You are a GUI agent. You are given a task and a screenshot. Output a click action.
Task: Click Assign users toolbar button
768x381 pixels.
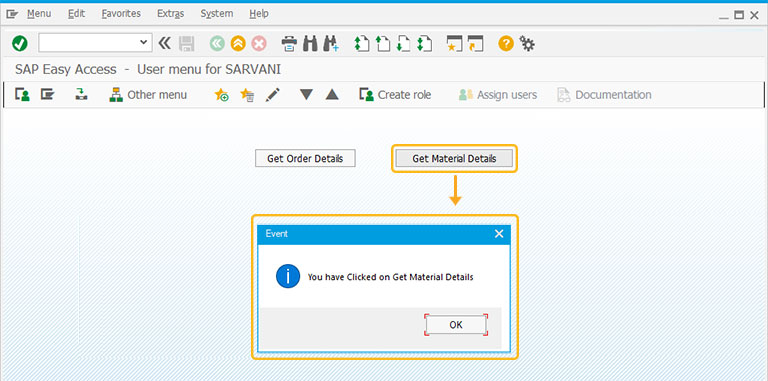[x=498, y=95]
